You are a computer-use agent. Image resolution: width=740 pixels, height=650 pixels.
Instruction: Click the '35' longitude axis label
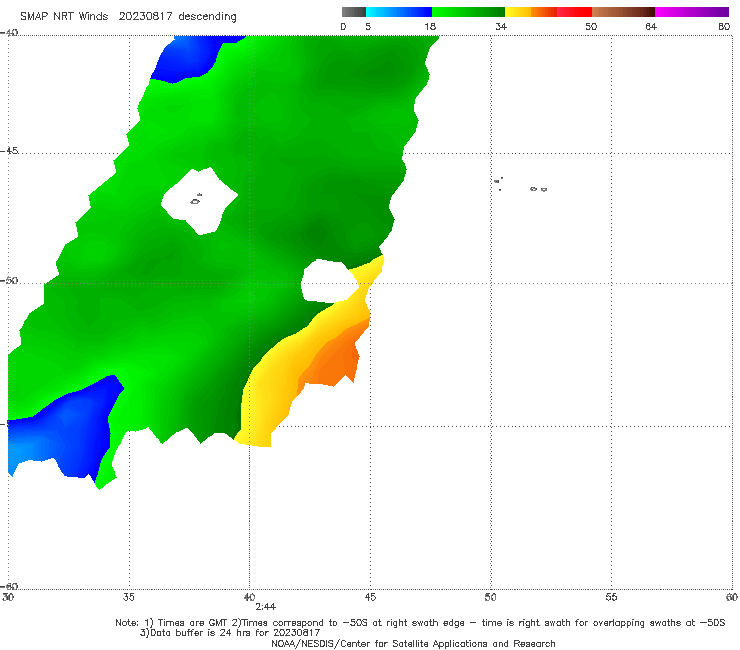click(129, 597)
